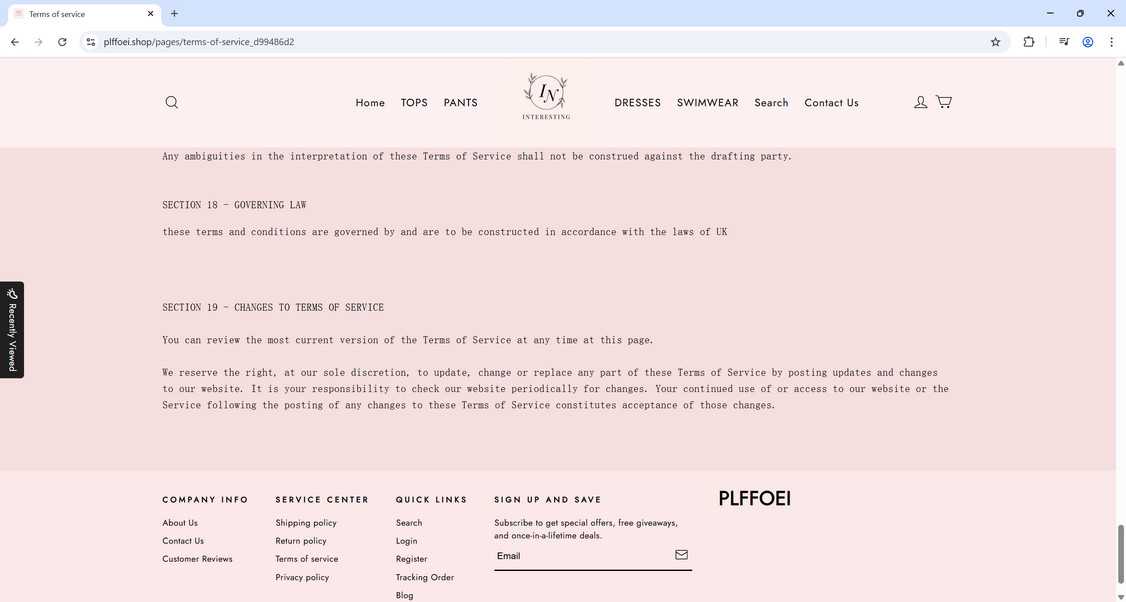Open the browser extensions puzzle icon
1126x602 pixels.
1028,42
